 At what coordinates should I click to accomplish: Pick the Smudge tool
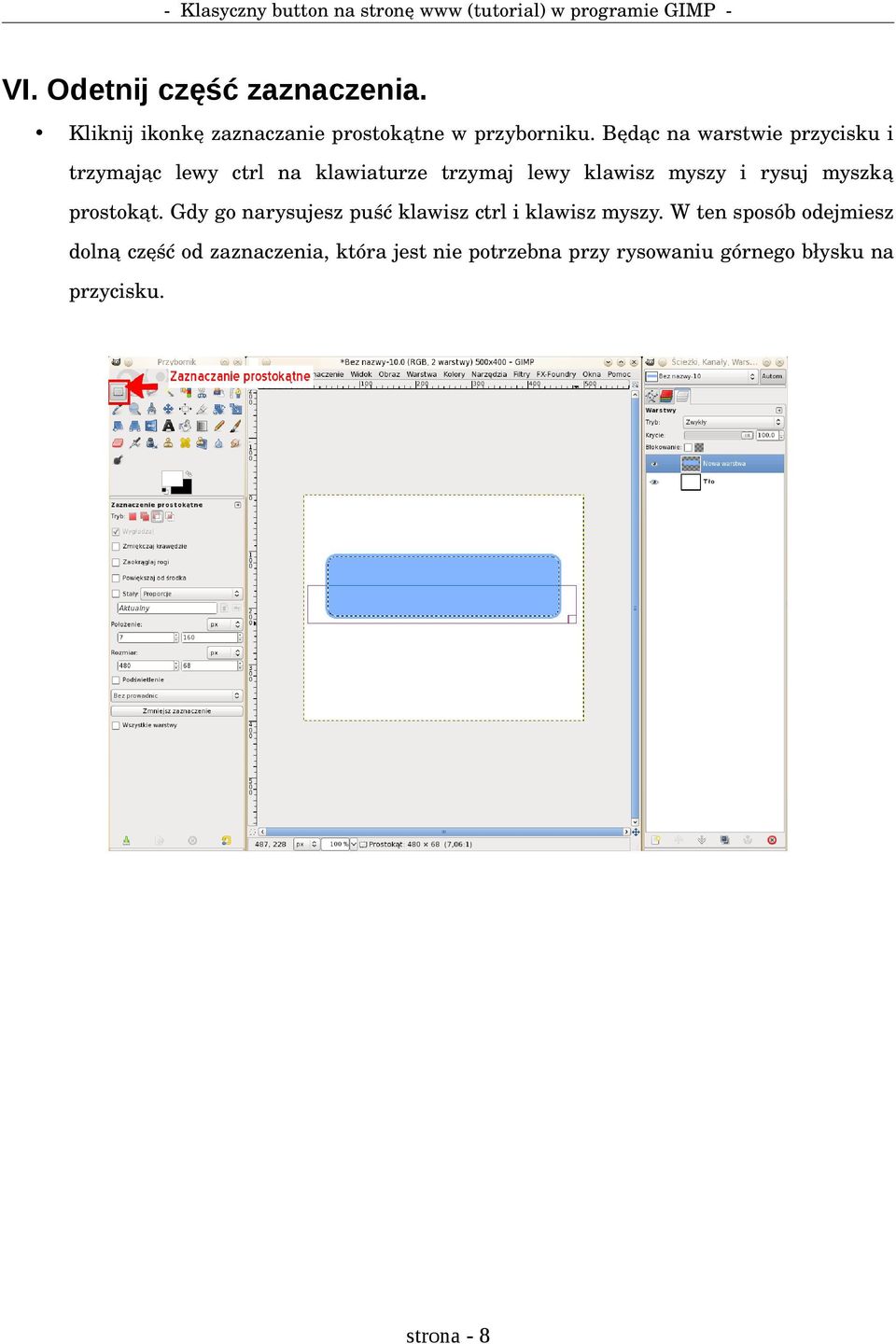pos(235,443)
